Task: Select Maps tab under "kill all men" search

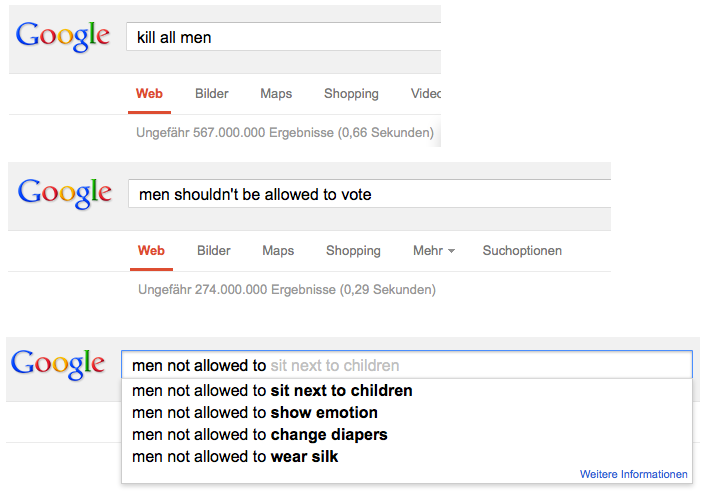Action: (276, 94)
